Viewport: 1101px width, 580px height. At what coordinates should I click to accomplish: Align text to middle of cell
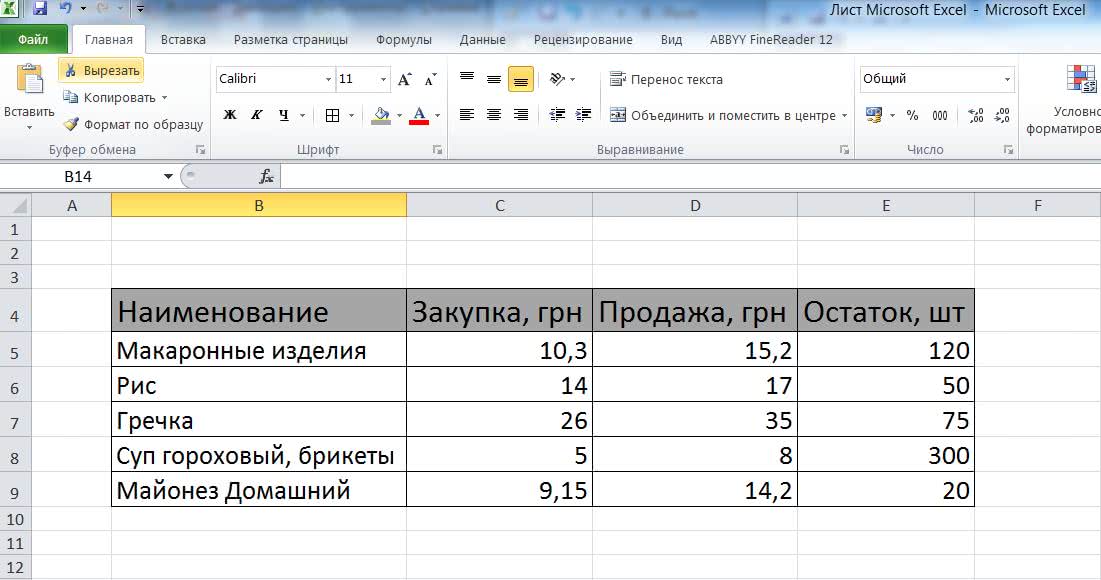[x=494, y=79]
